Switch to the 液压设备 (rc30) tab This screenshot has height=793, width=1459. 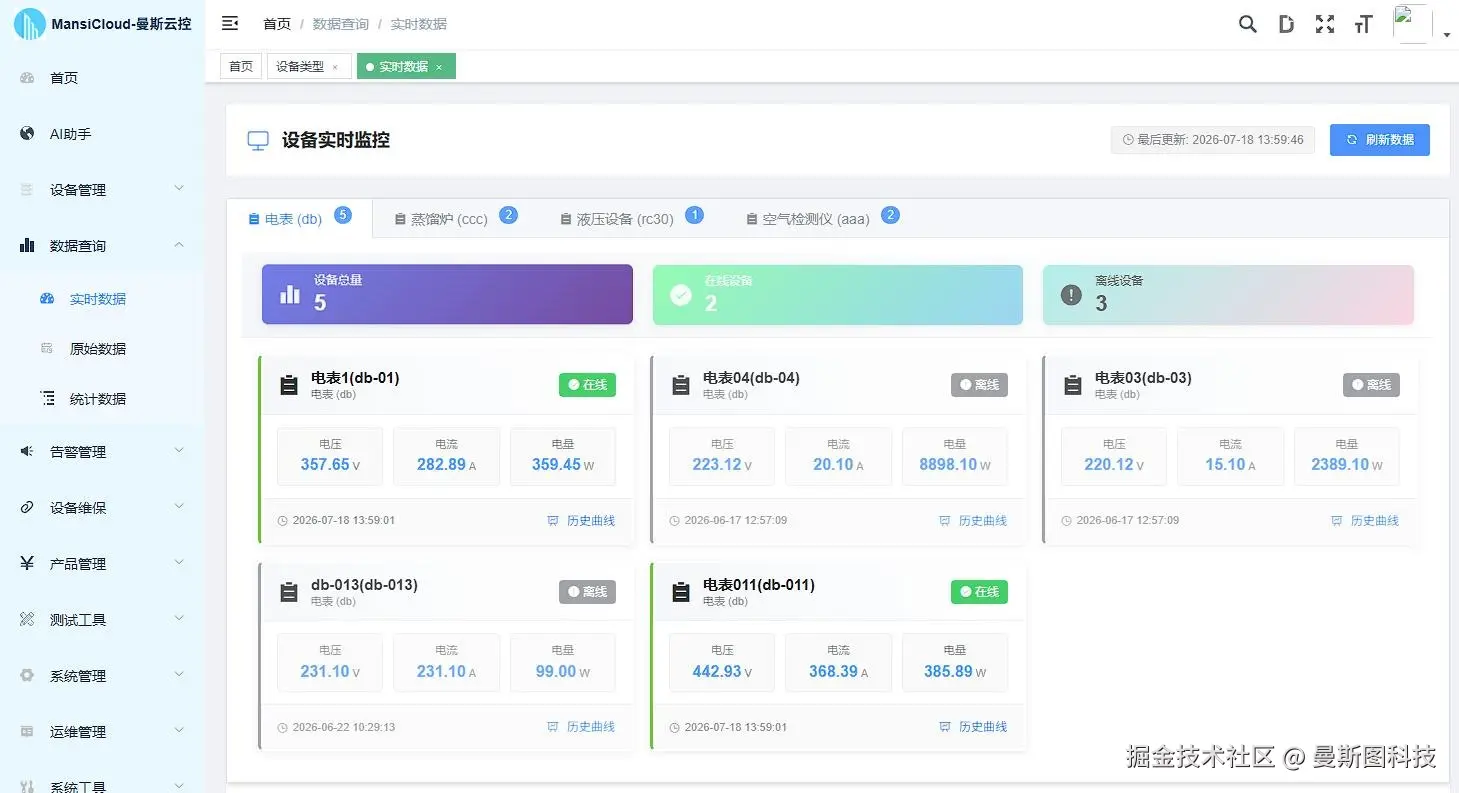(632, 218)
